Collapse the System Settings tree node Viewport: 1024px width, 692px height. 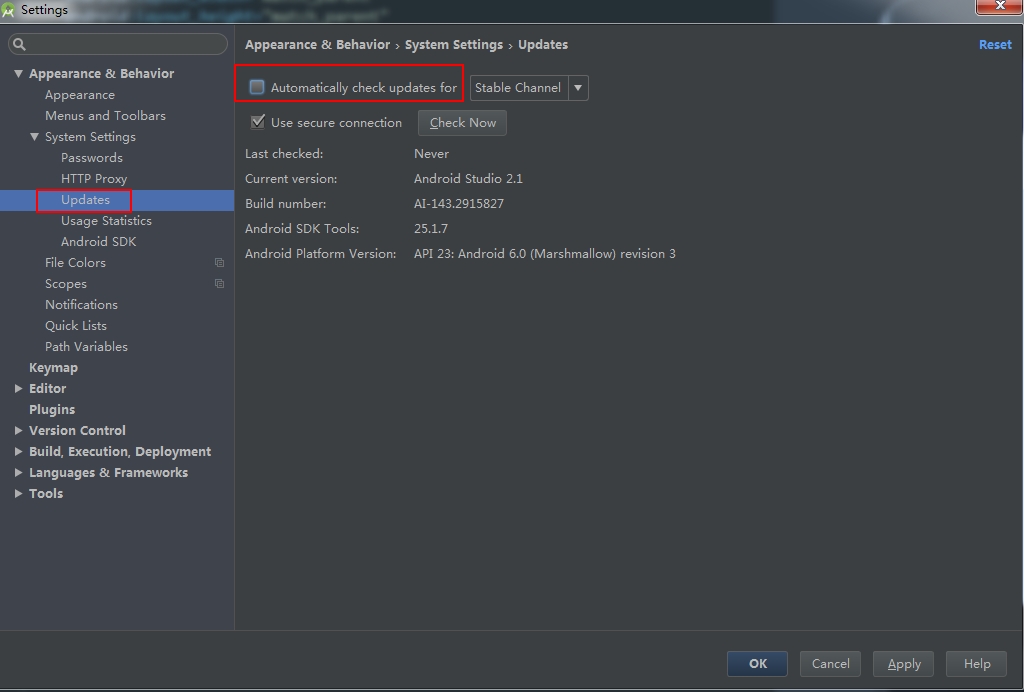(35, 136)
